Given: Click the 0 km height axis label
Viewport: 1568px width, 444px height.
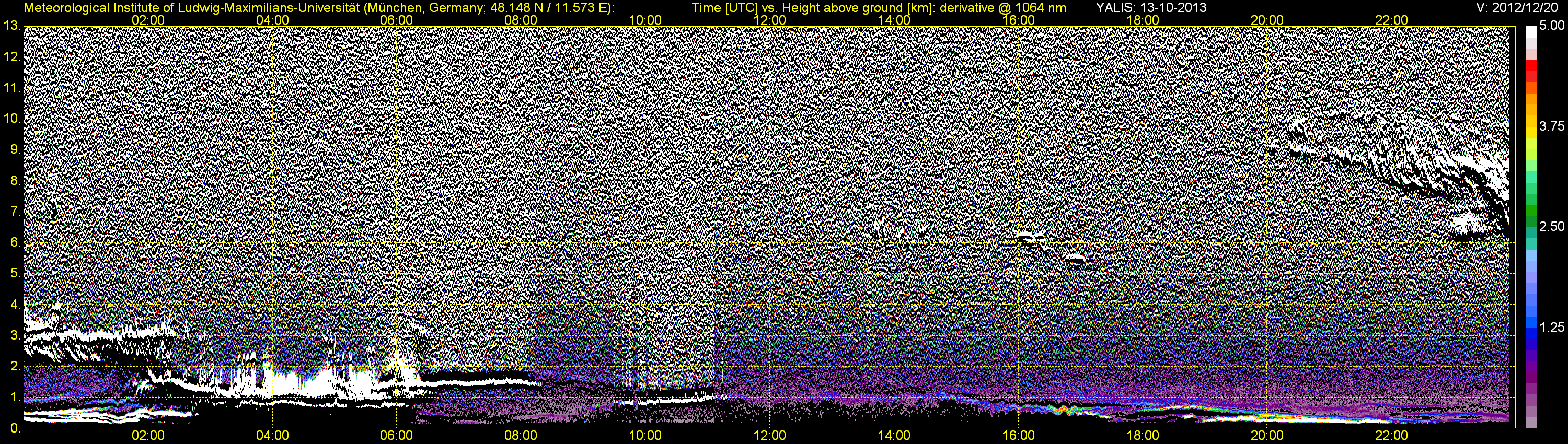Looking at the screenshot, I should [x=15, y=428].
